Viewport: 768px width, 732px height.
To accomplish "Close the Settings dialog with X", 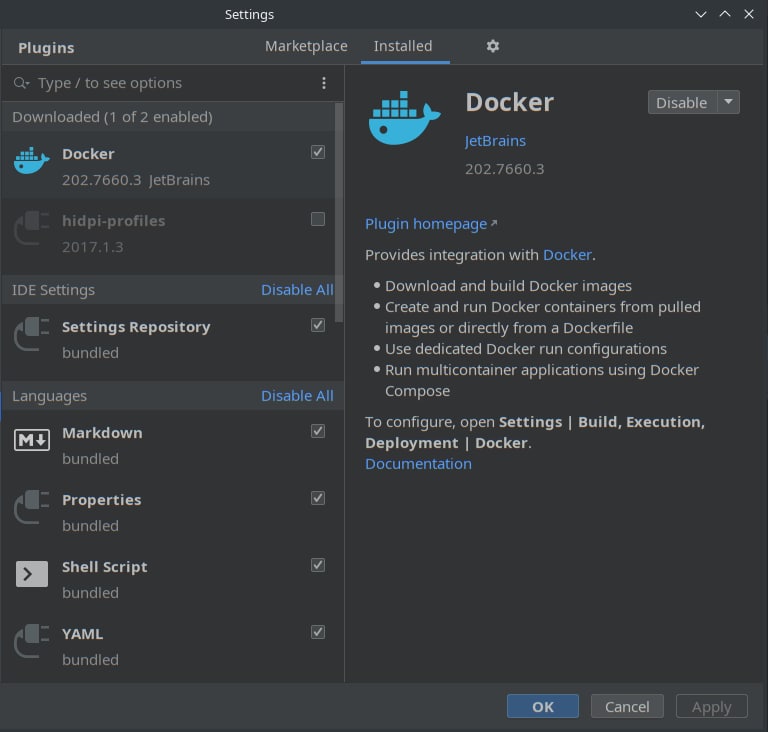I will tap(749, 14).
